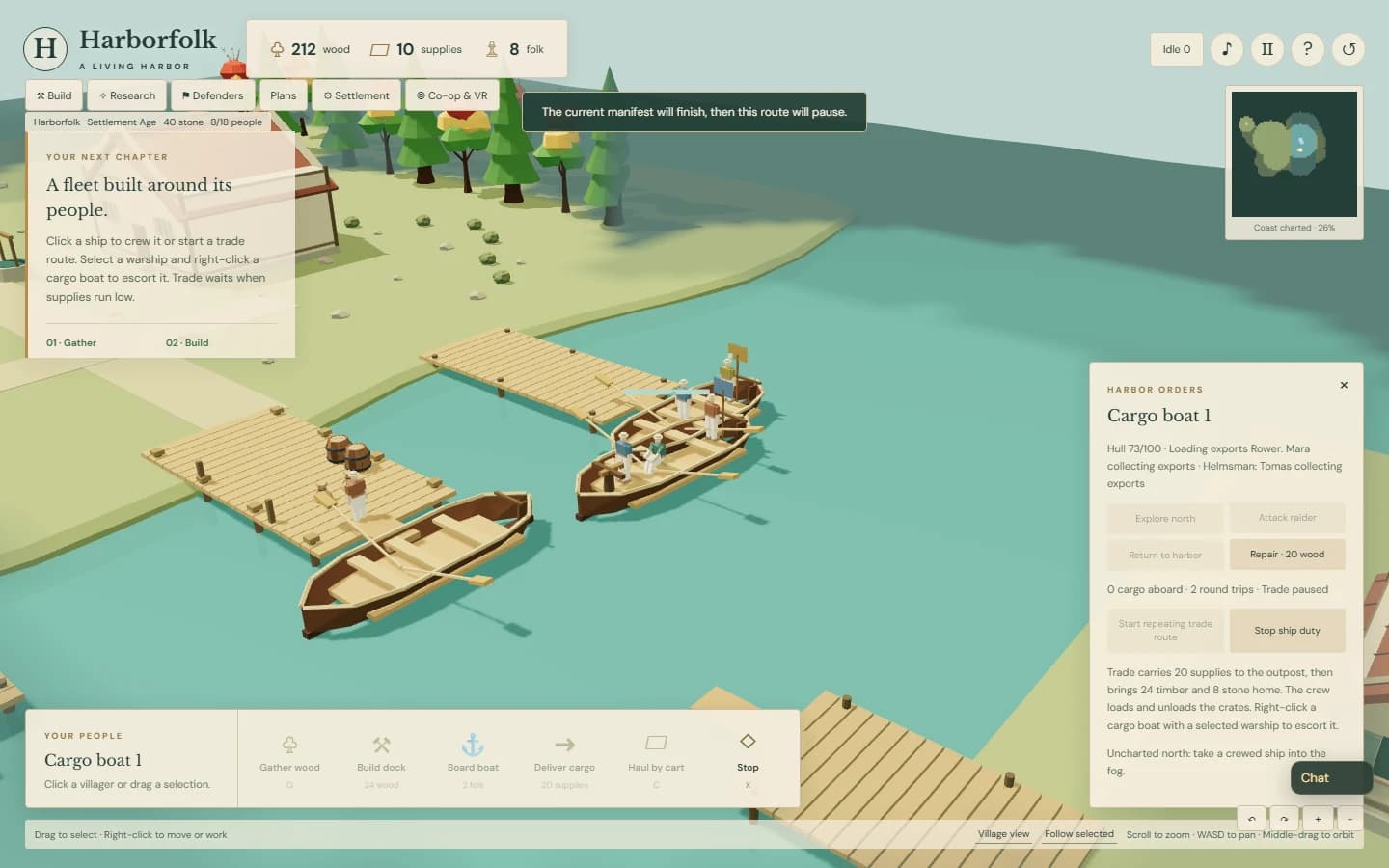Click the 8 folk population counter
Screen dimensions: 1389x868
coord(515,49)
